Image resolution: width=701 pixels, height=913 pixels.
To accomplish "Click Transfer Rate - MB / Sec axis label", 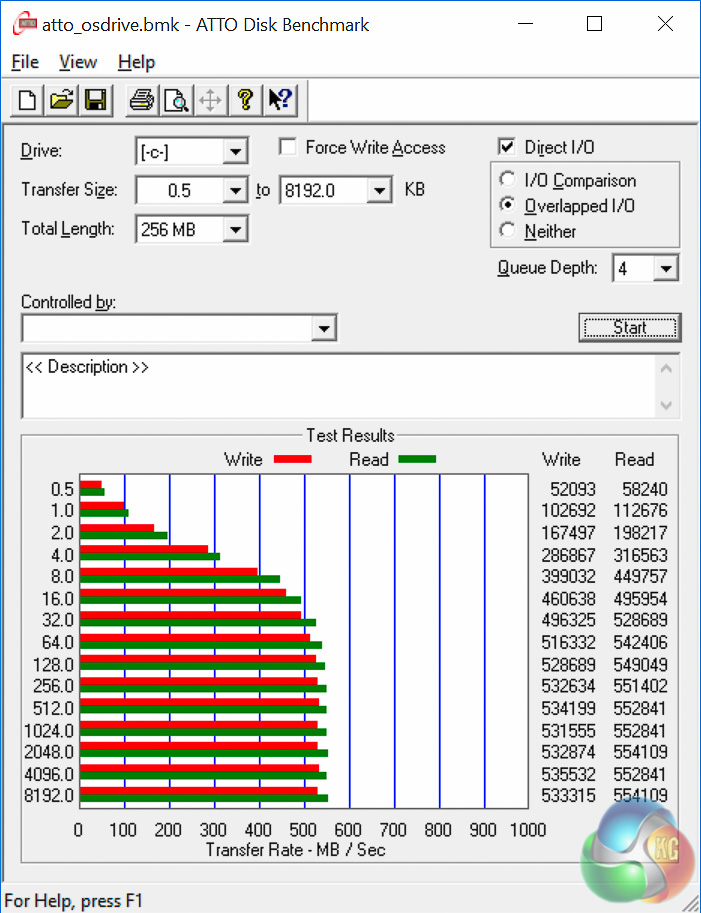I will click(295, 850).
